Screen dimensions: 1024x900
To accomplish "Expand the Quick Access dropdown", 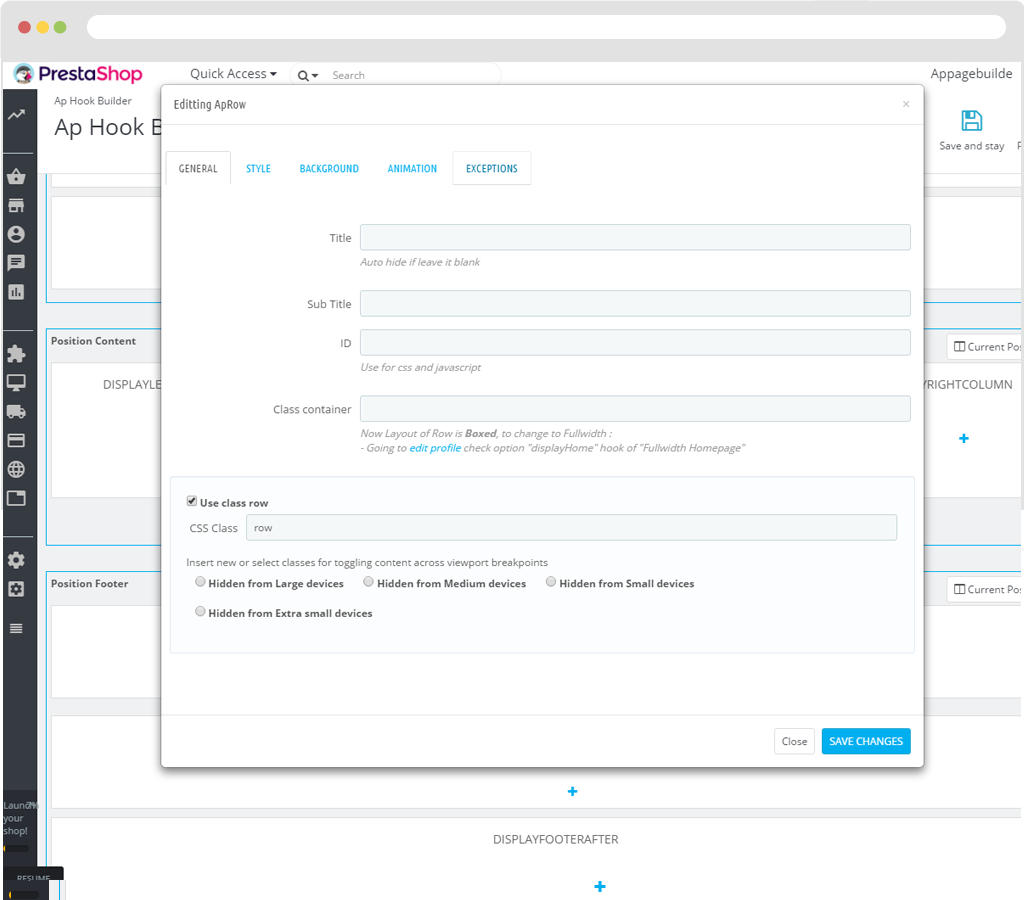I will click(233, 74).
